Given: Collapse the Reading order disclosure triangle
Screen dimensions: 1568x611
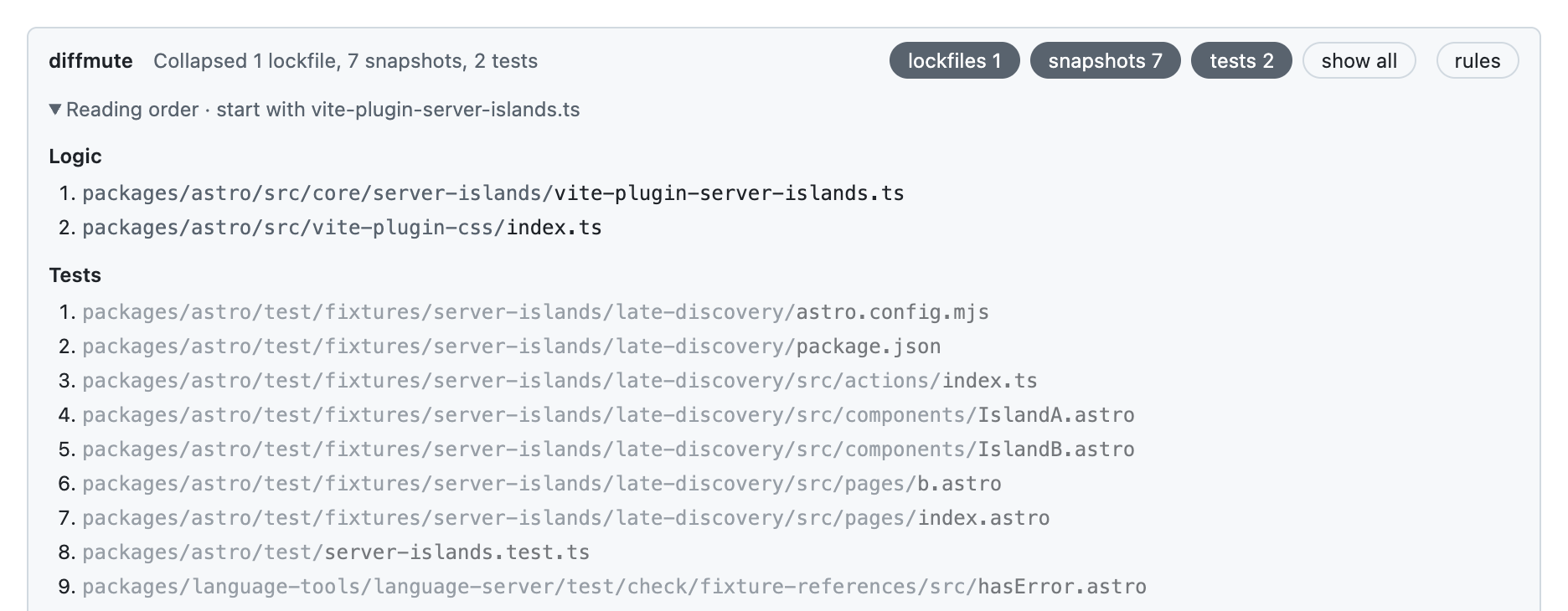Looking at the screenshot, I should [x=55, y=110].
